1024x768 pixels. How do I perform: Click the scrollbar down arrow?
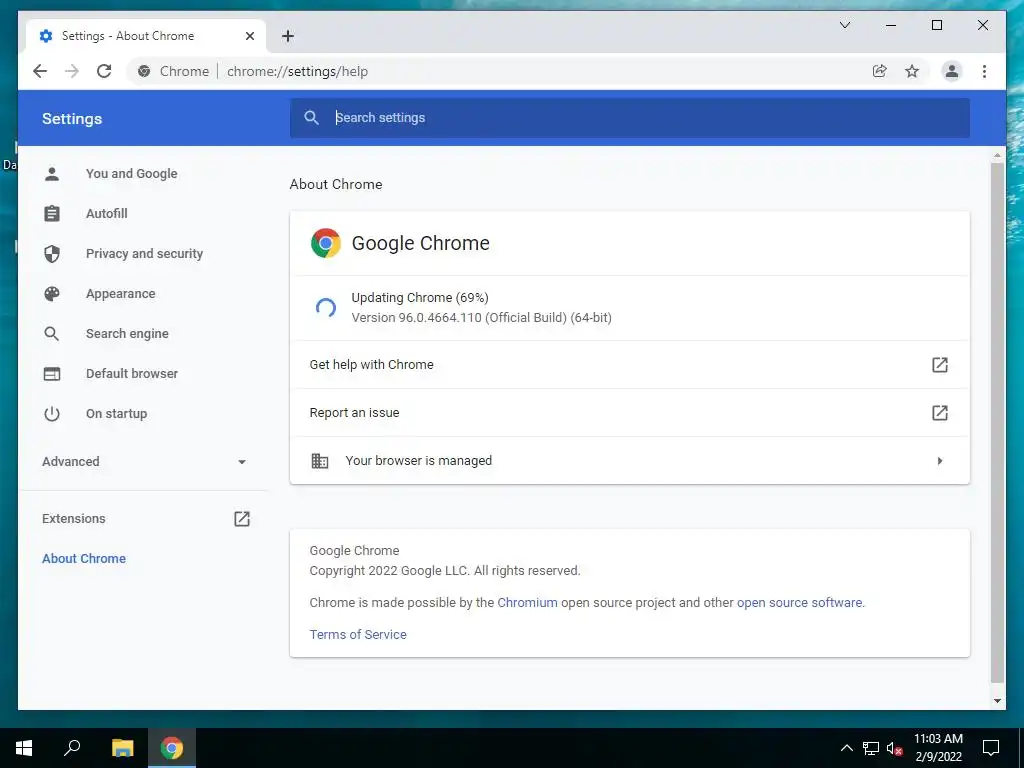pos(997,701)
